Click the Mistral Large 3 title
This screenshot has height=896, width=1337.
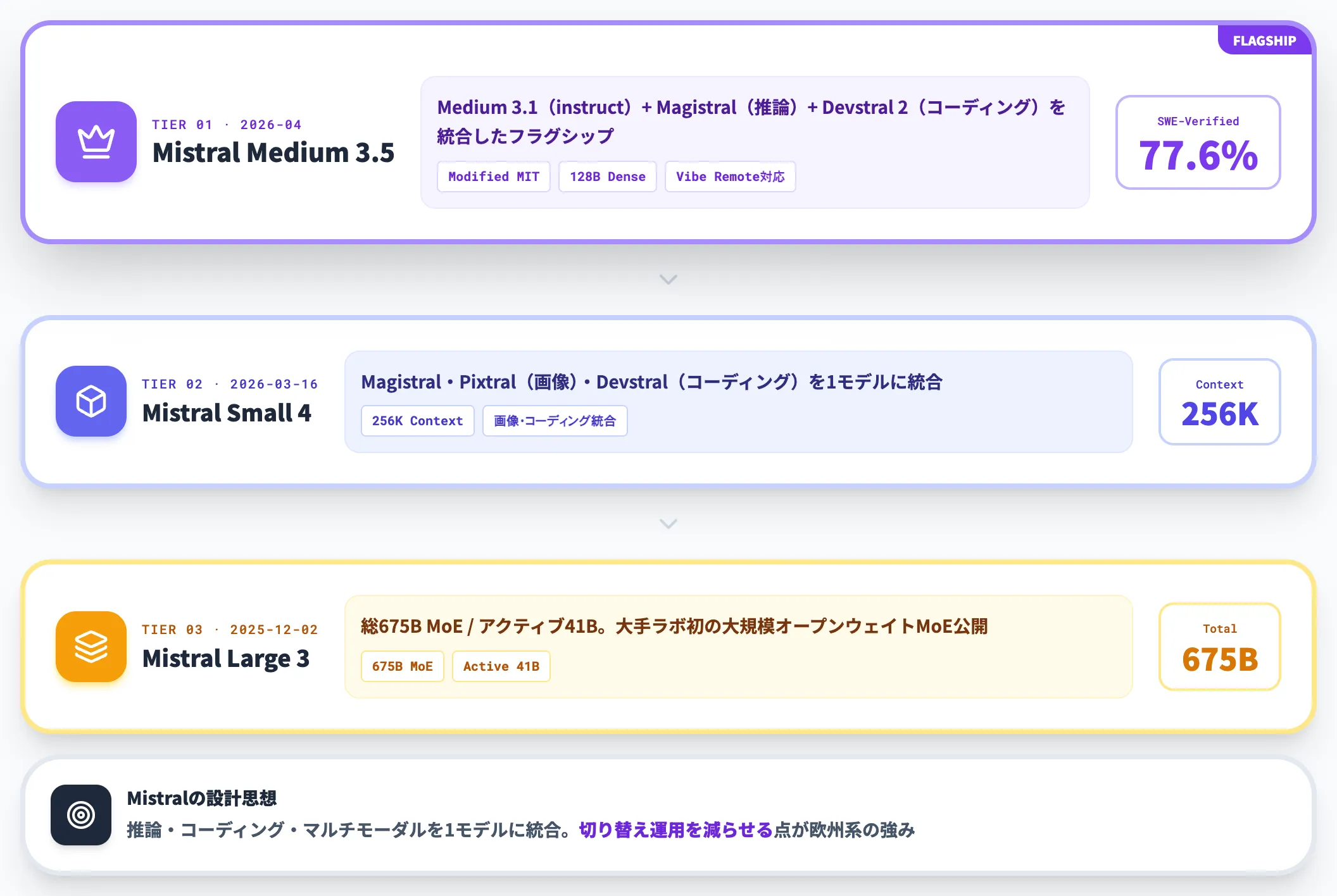click(226, 659)
